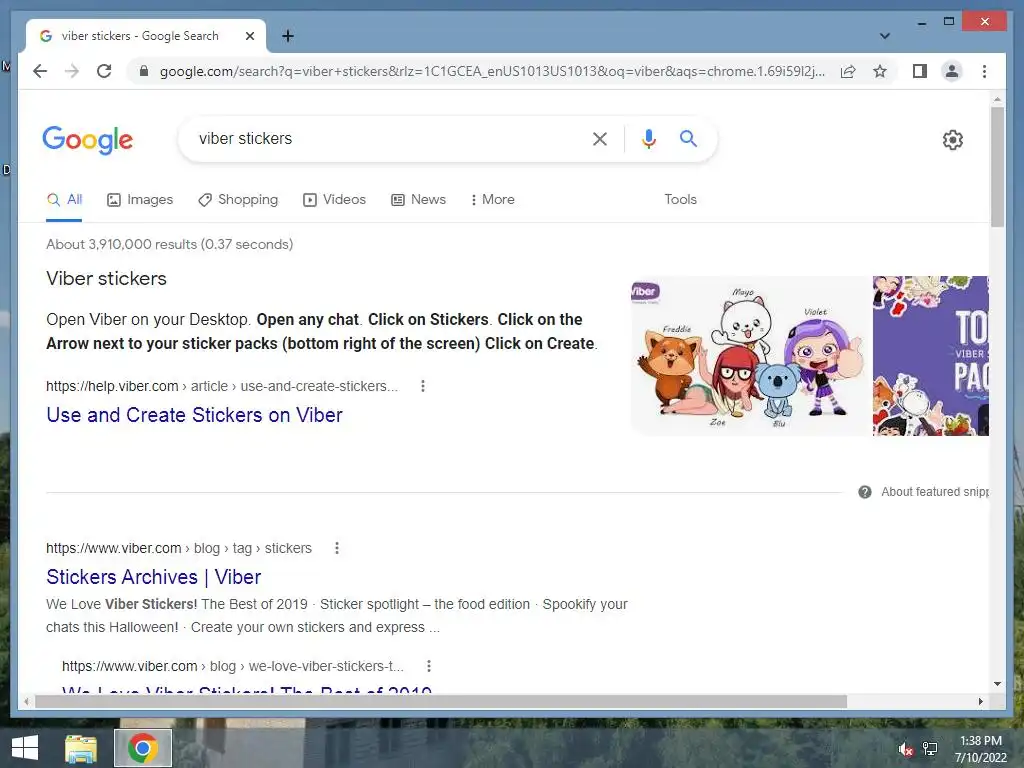Open the network tray icon
This screenshot has width=1024, height=768.
929,749
